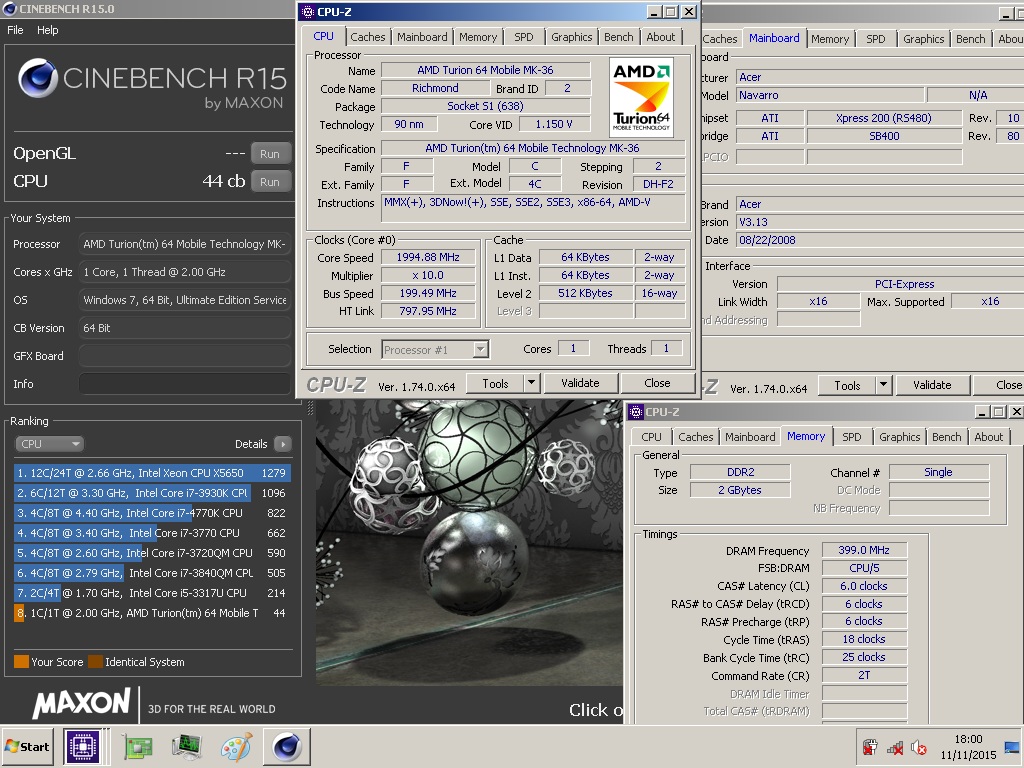This screenshot has width=1024, height=768.
Task: Select Graphics tab in Mainboard CPU-Z window
Action: 923,39
